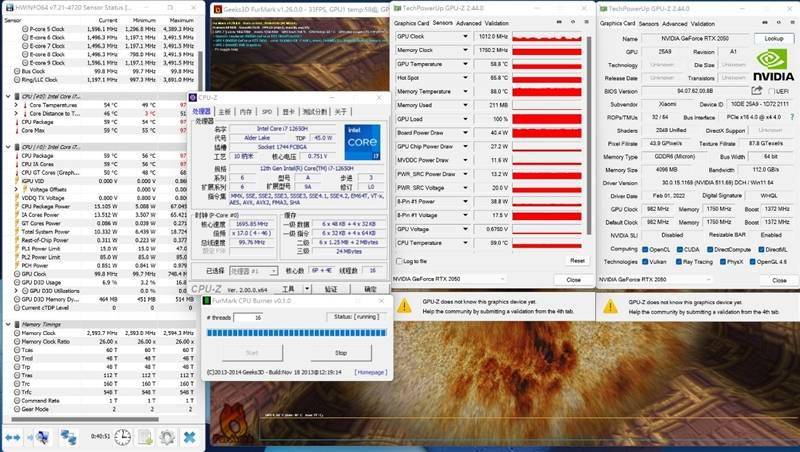Open the hamburger menu in GPU-Z Sensors window
Image resolution: width=800 pixels, height=452 pixels.
(x=586, y=22)
